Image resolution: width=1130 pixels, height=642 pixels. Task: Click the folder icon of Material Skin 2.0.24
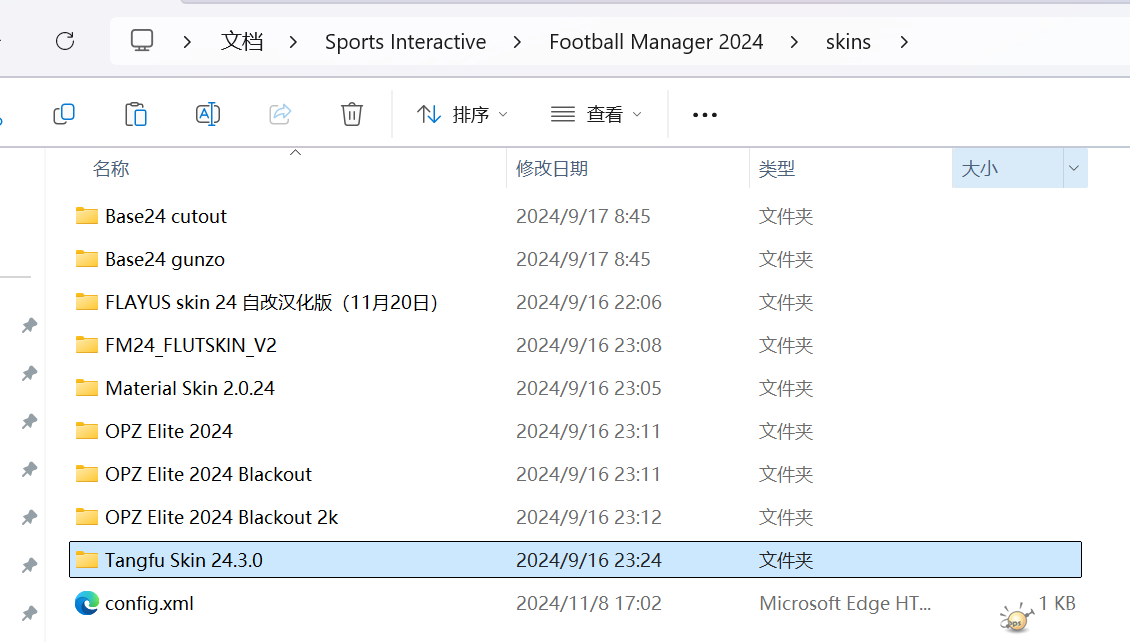tap(86, 388)
